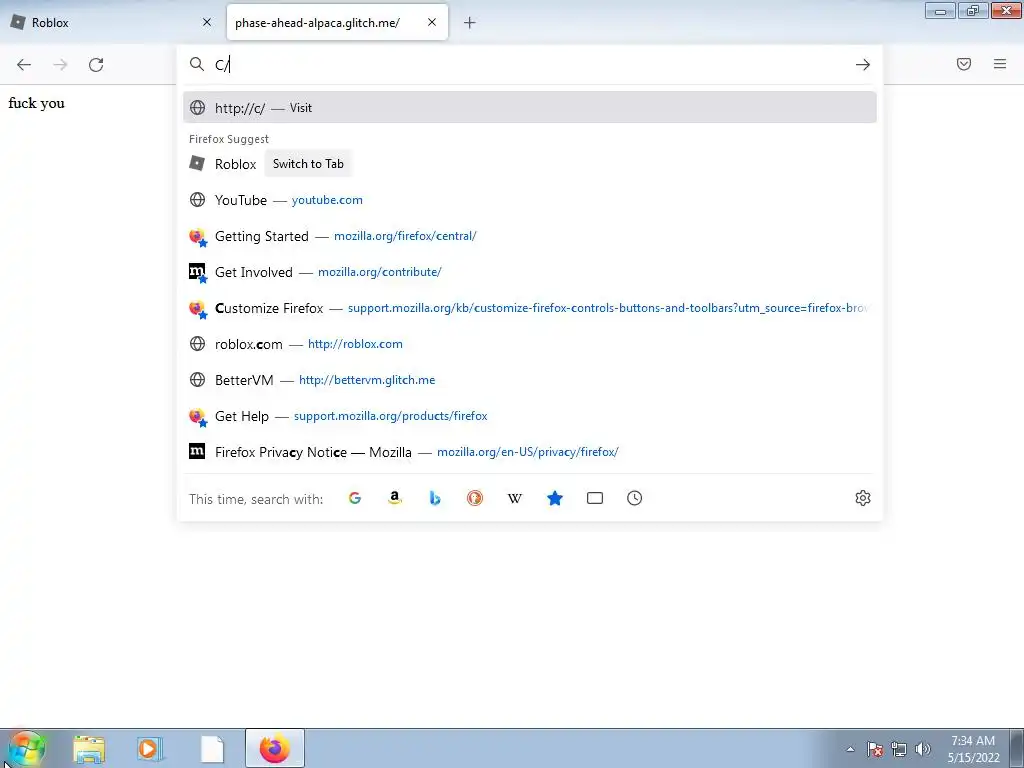Close the phase-ahead-alpaca.glitch.me tab
Viewport: 1024px width, 768px height.
[x=432, y=22]
